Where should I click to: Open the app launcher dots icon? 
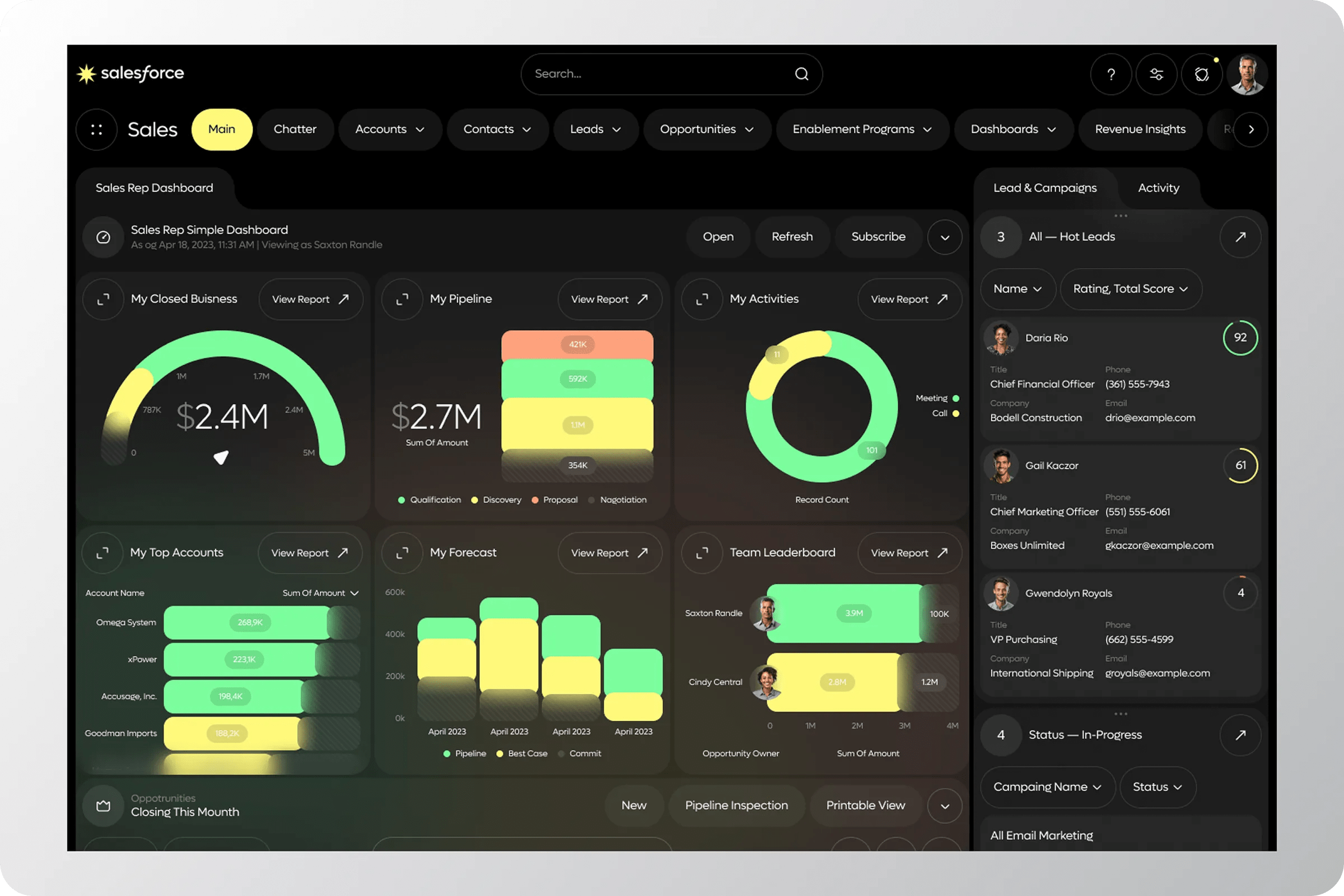coord(96,130)
